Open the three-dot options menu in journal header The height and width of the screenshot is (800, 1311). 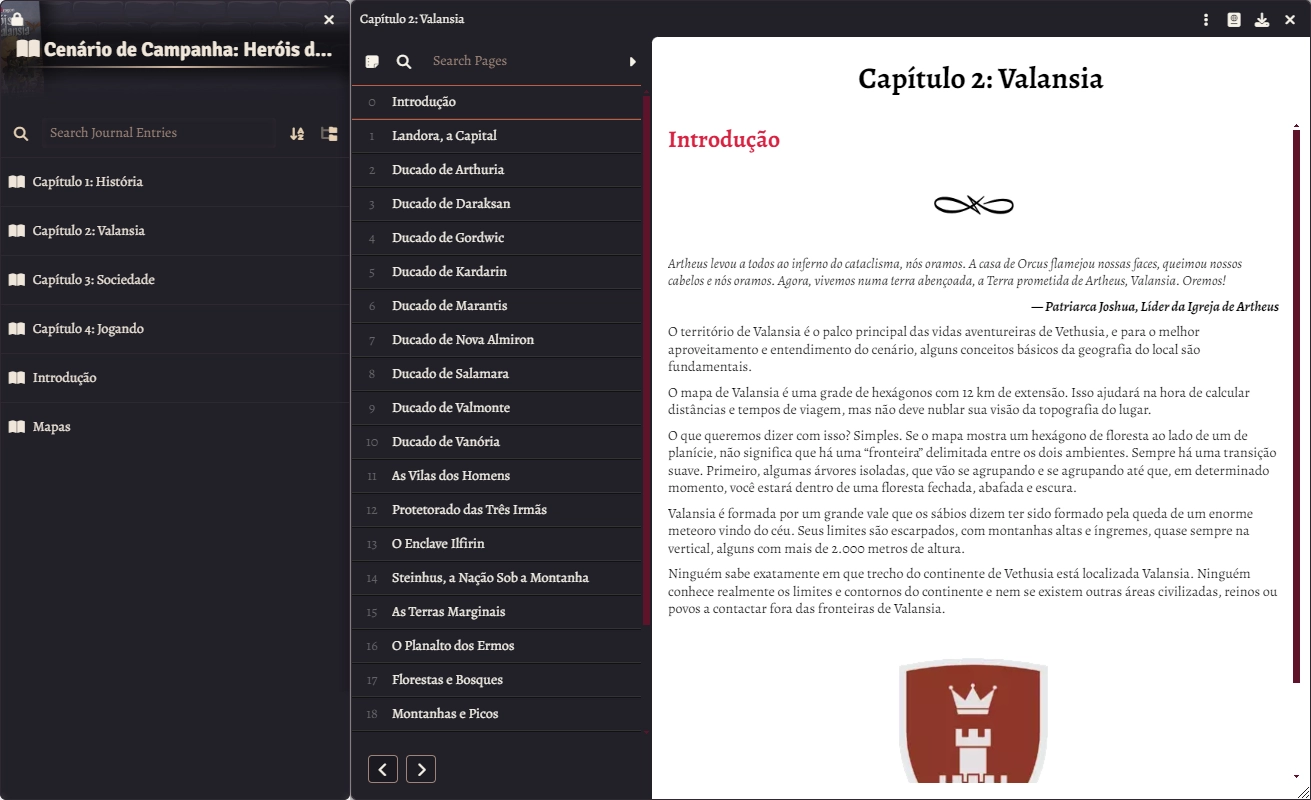click(1206, 19)
